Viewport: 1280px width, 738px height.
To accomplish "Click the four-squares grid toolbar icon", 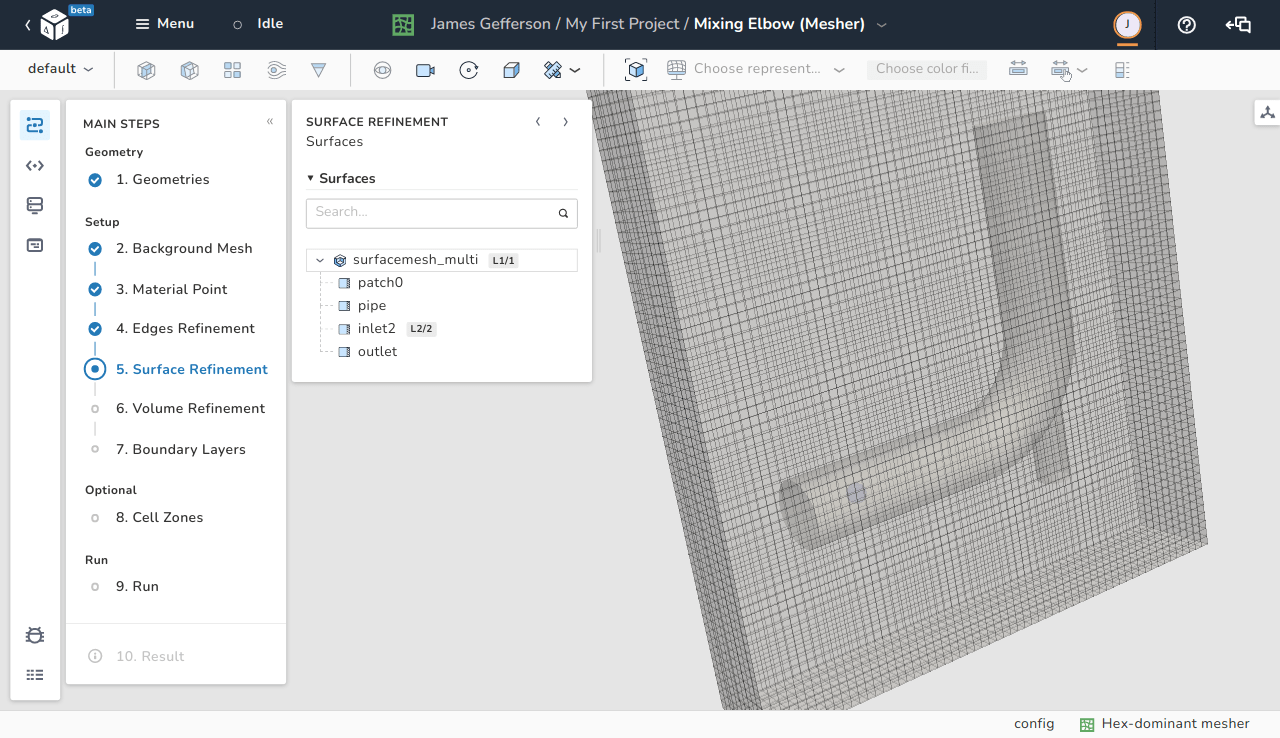I will pos(233,70).
